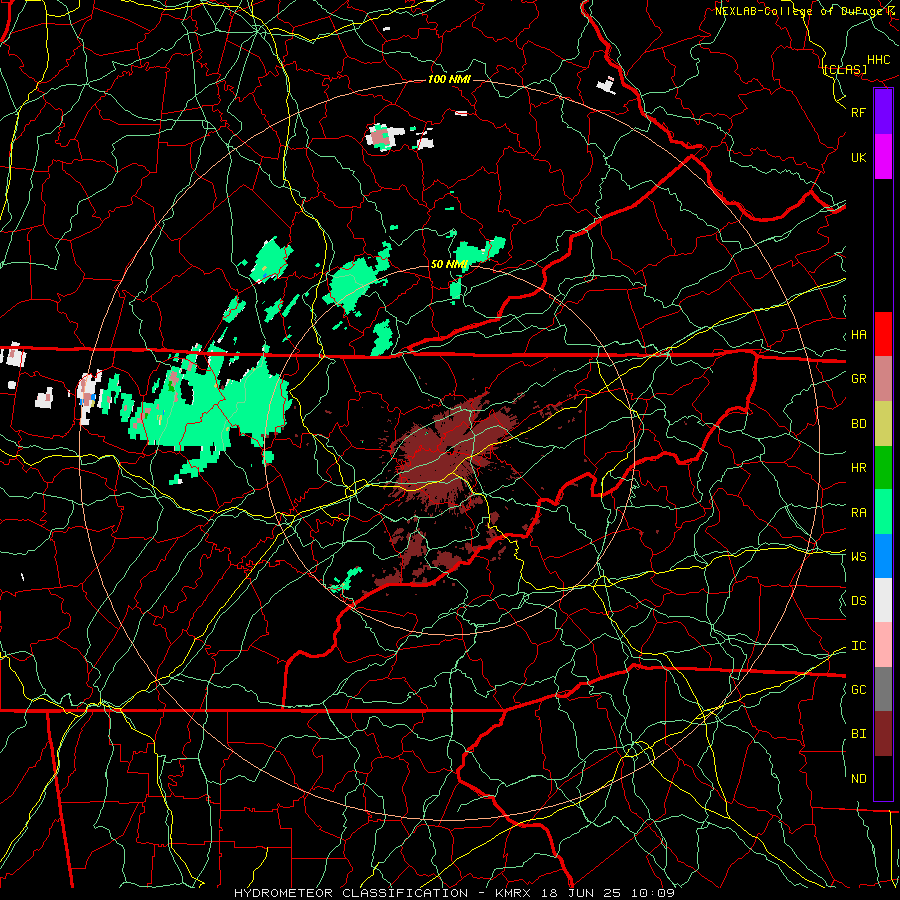Viewport: 900px width, 900px height.
Task: Click the BI brown legend swatch
Action: tap(883, 734)
